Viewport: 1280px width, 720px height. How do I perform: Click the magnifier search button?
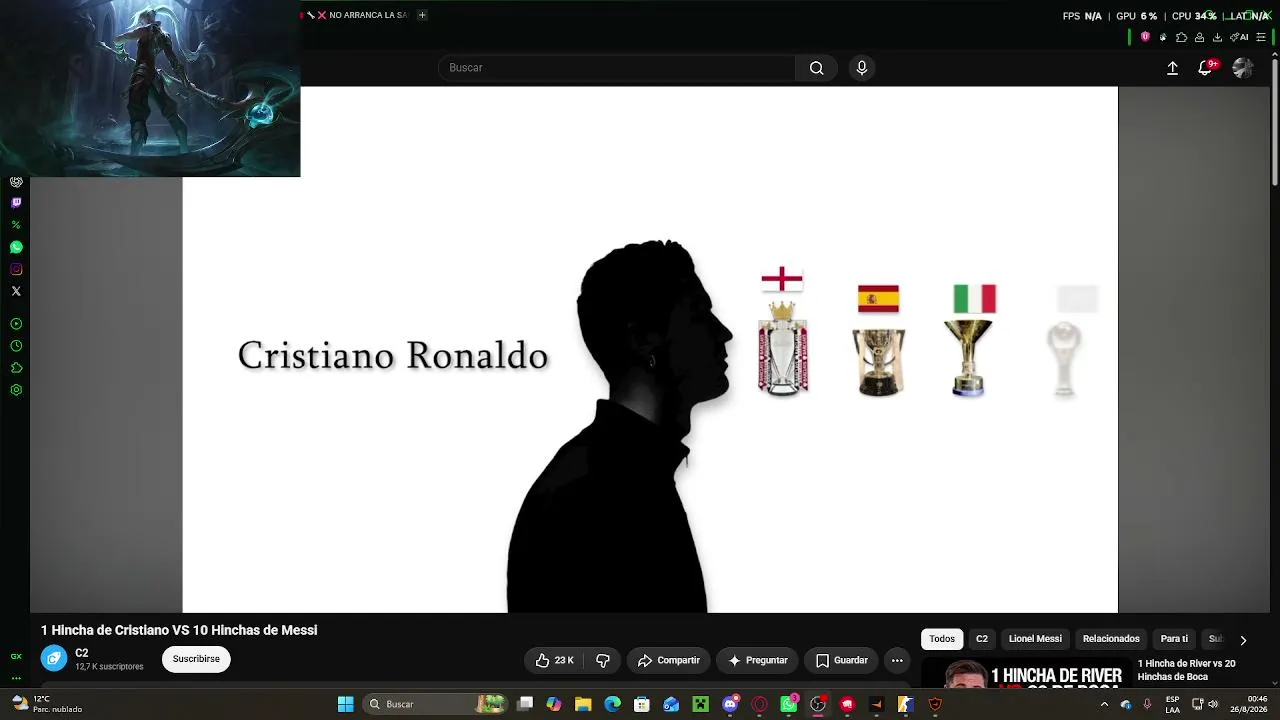click(816, 68)
